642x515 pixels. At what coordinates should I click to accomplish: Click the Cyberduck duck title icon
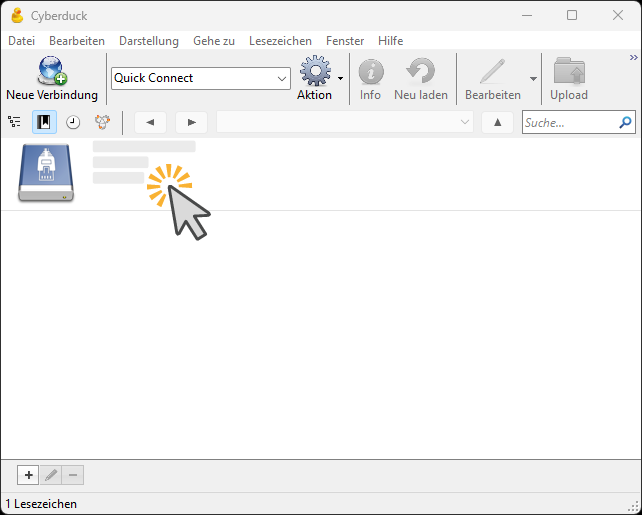(17, 16)
